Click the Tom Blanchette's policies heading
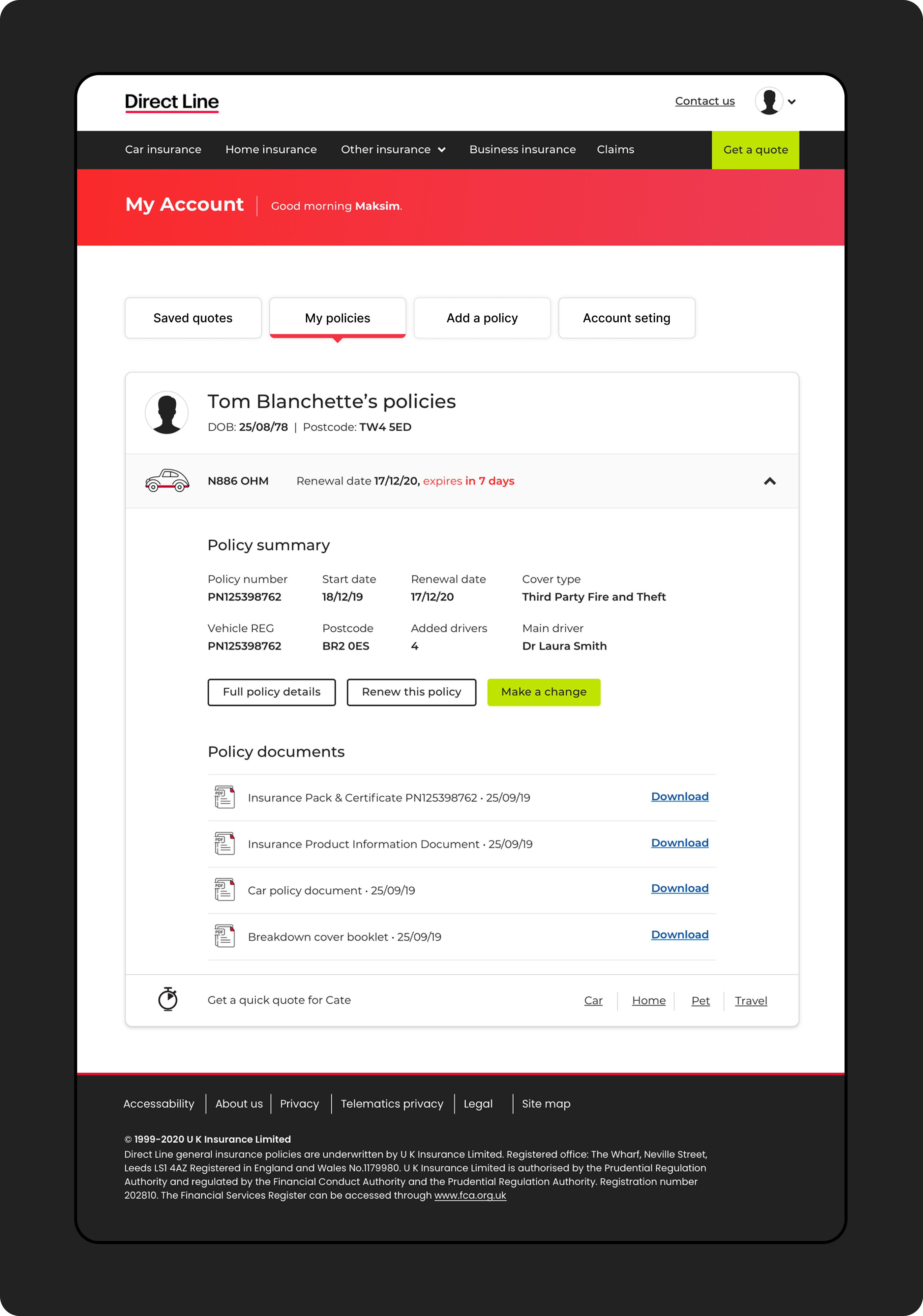The width and height of the screenshot is (923, 1316). (331, 401)
